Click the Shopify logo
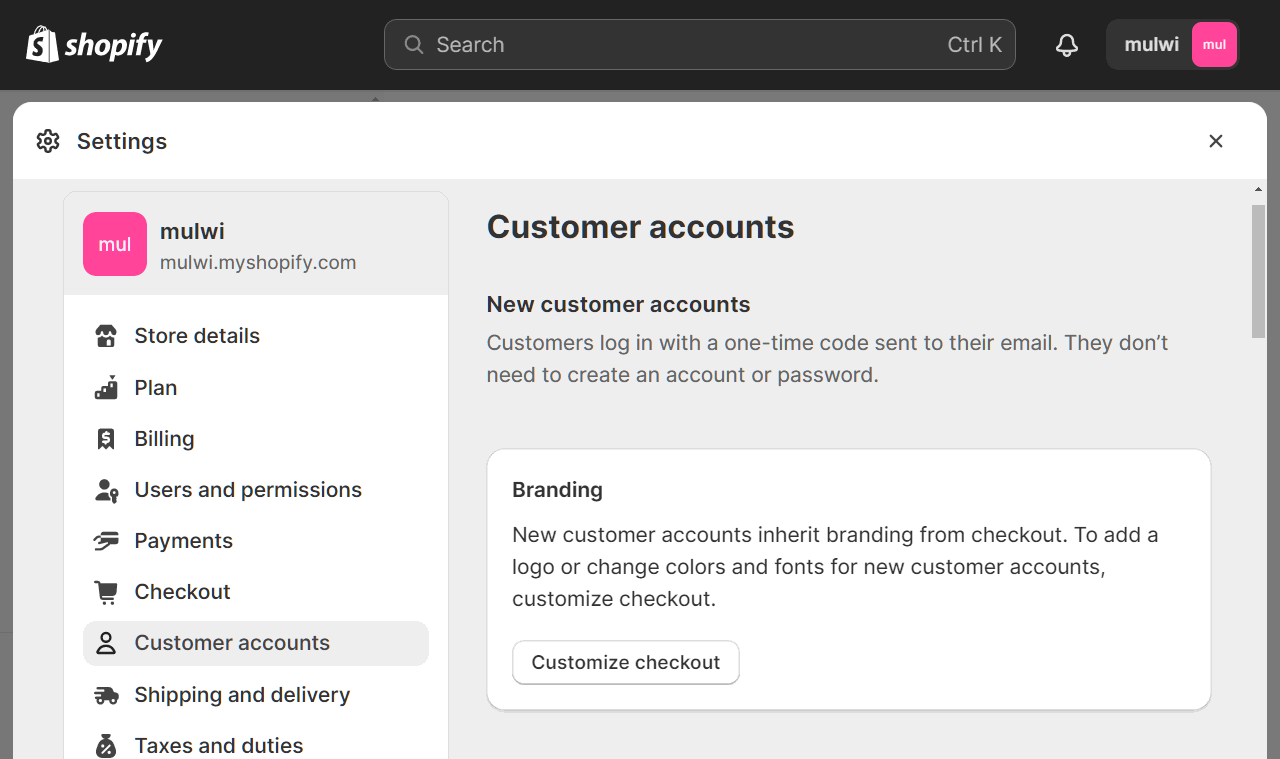The width and height of the screenshot is (1280, 759). tap(94, 45)
